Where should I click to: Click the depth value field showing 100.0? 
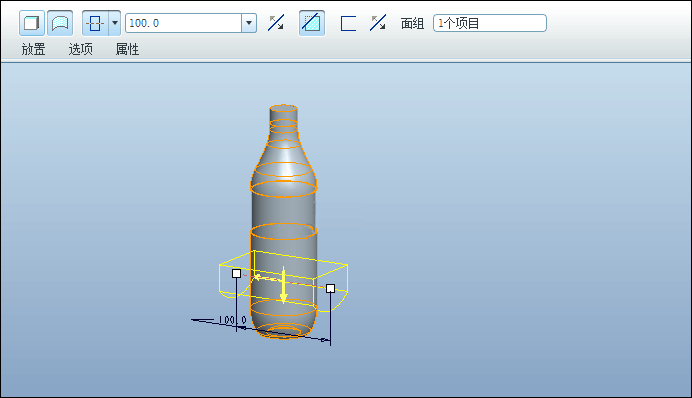183,23
